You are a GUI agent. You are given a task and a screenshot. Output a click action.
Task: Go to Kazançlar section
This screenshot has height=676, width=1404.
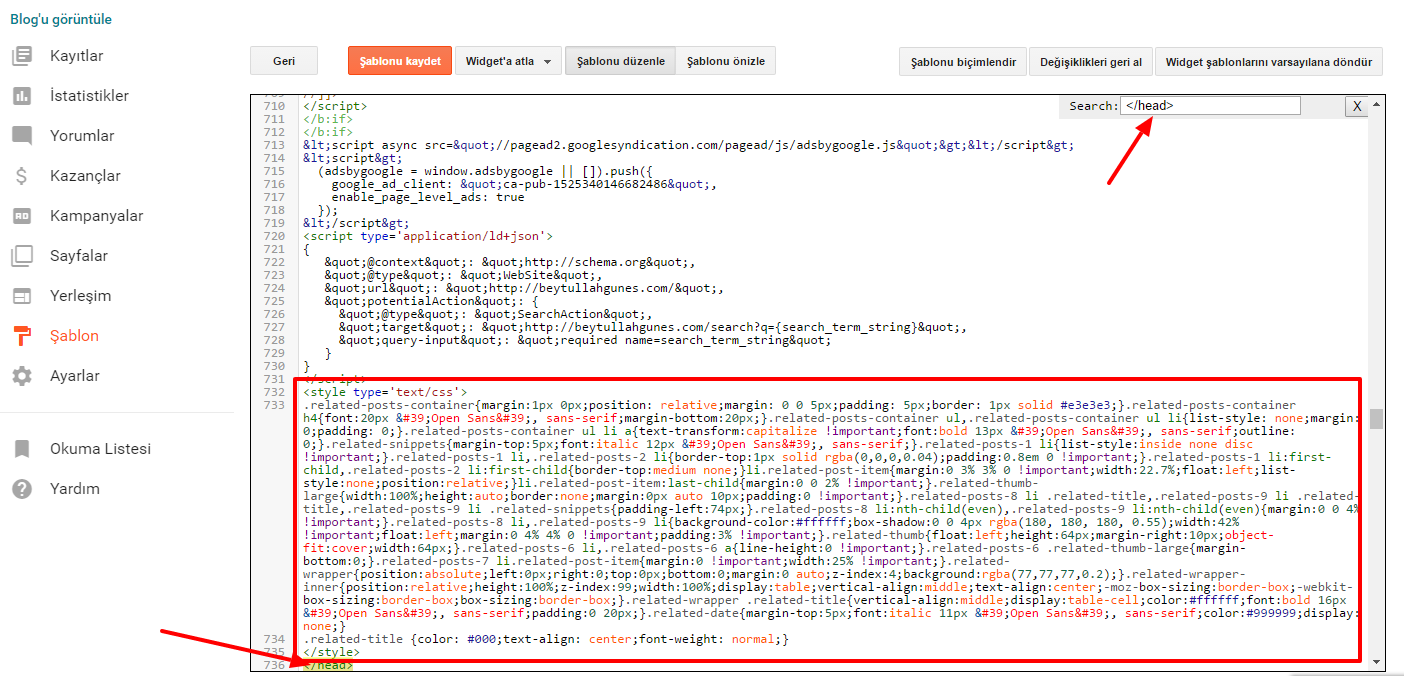pos(85,176)
